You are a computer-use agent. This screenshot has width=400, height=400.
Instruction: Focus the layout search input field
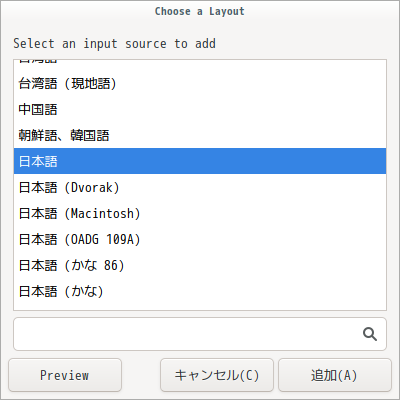pyautogui.click(x=200, y=334)
